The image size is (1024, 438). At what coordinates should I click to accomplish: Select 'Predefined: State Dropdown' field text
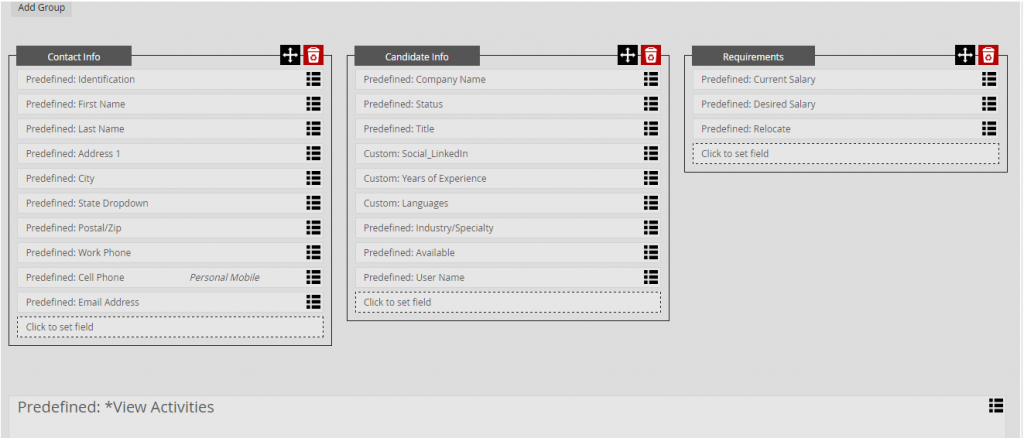[x=87, y=203]
